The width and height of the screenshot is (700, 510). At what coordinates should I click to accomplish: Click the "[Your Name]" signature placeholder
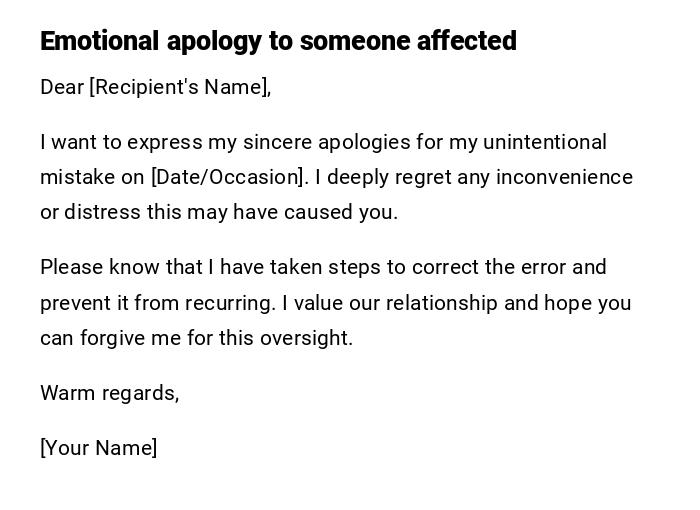(98, 448)
